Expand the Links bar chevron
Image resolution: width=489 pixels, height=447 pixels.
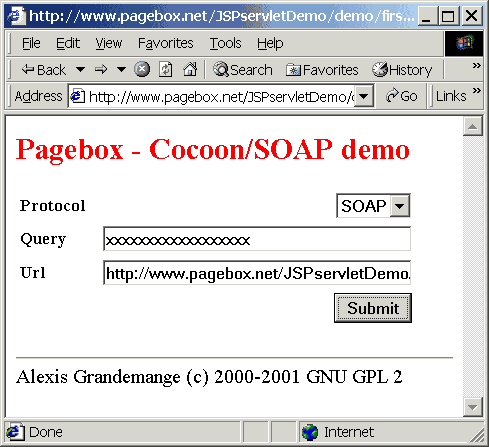click(477, 91)
